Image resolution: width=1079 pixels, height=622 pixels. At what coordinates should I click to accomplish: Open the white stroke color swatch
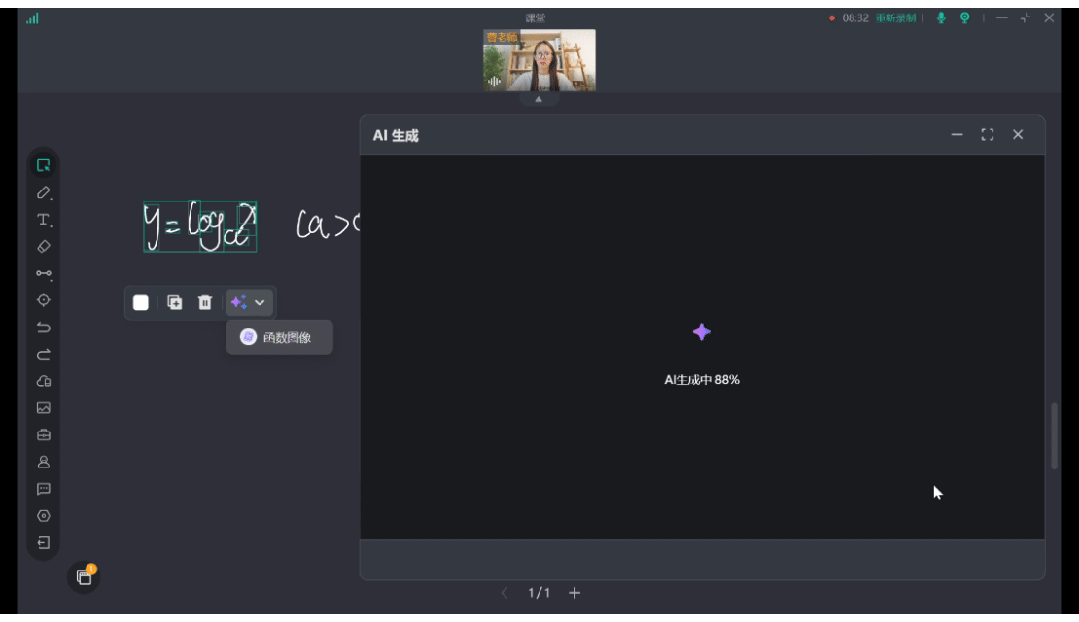pos(140,302)
